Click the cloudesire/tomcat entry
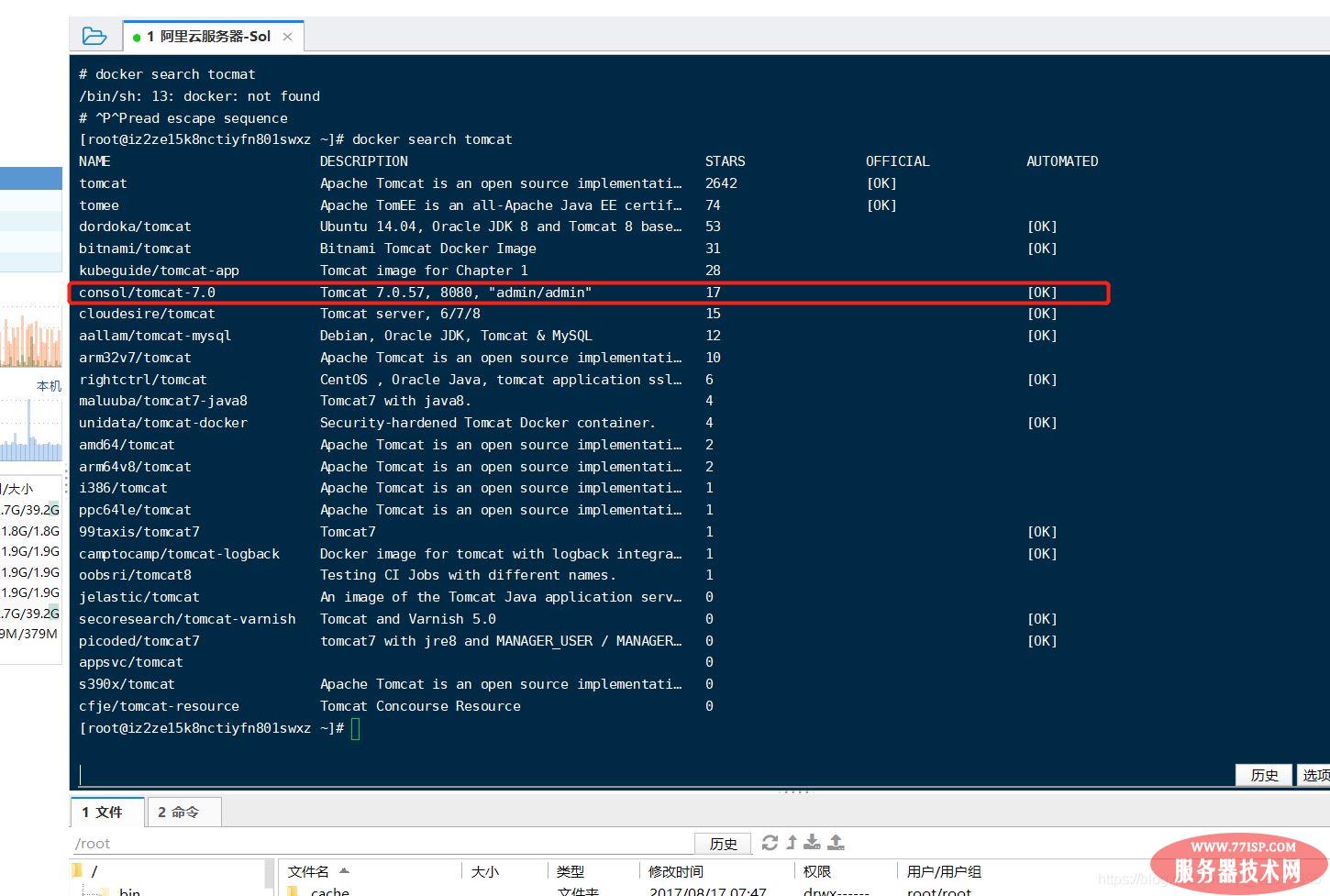Image resolution: width=1330 pixels, height=896 pixels. click(147, 314)
